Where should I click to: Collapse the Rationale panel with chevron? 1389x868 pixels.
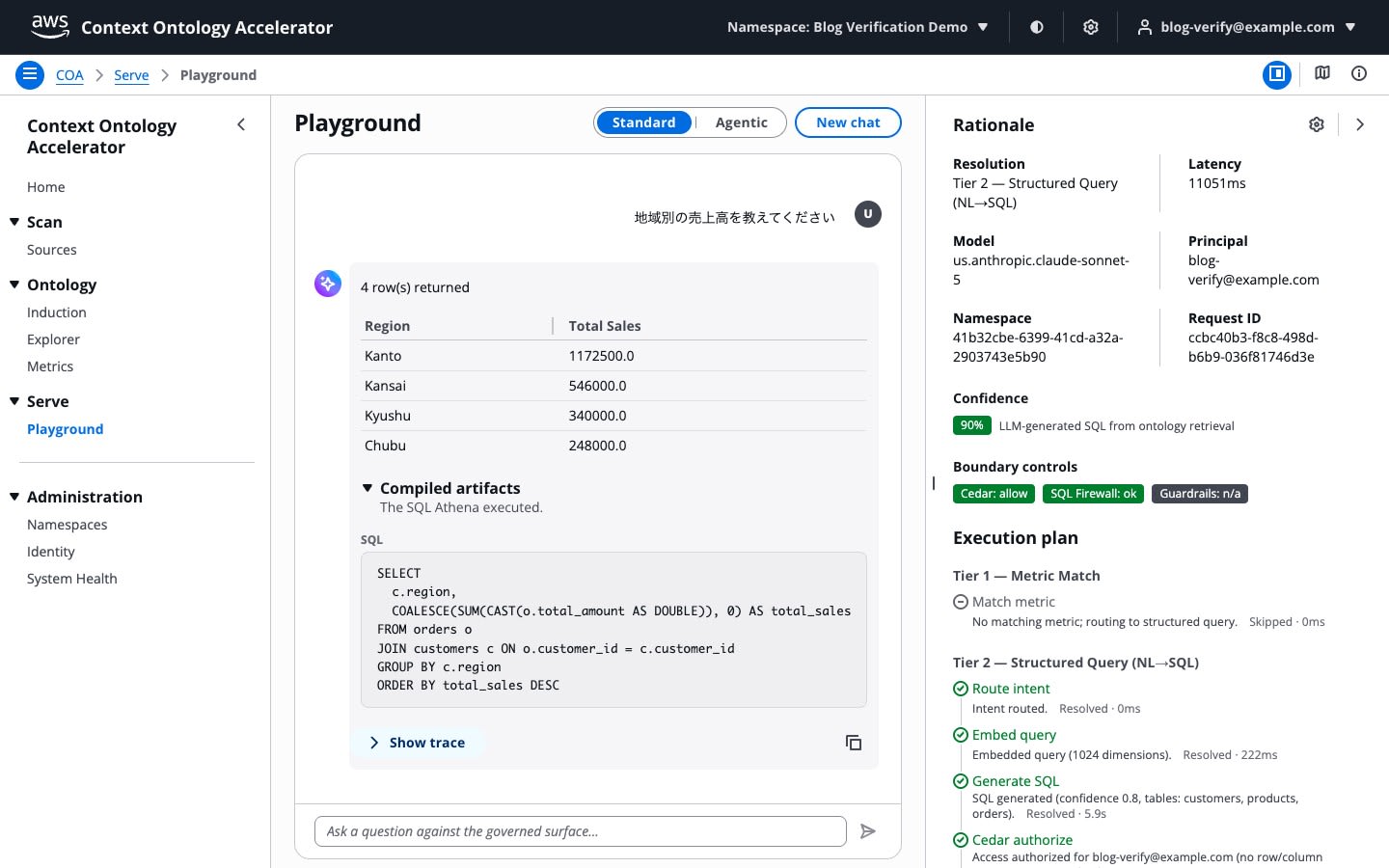tap(1360, 124)
